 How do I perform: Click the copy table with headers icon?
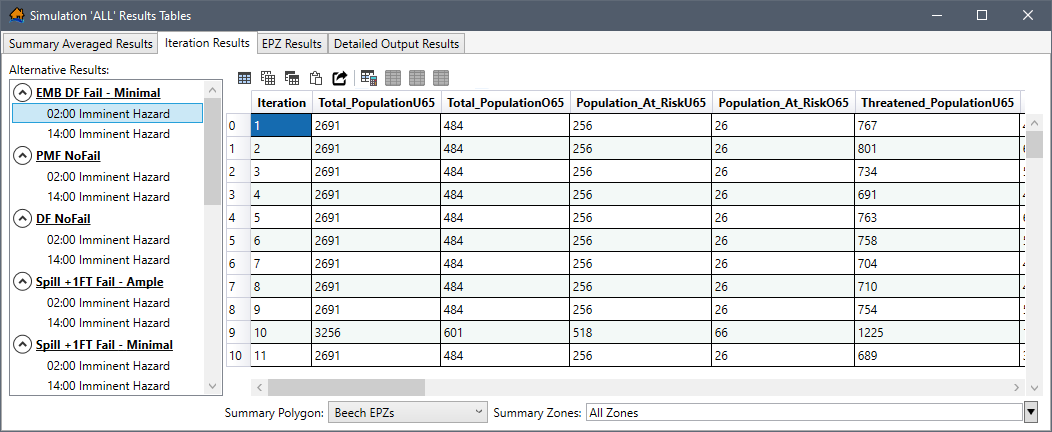tap(292, 78)
